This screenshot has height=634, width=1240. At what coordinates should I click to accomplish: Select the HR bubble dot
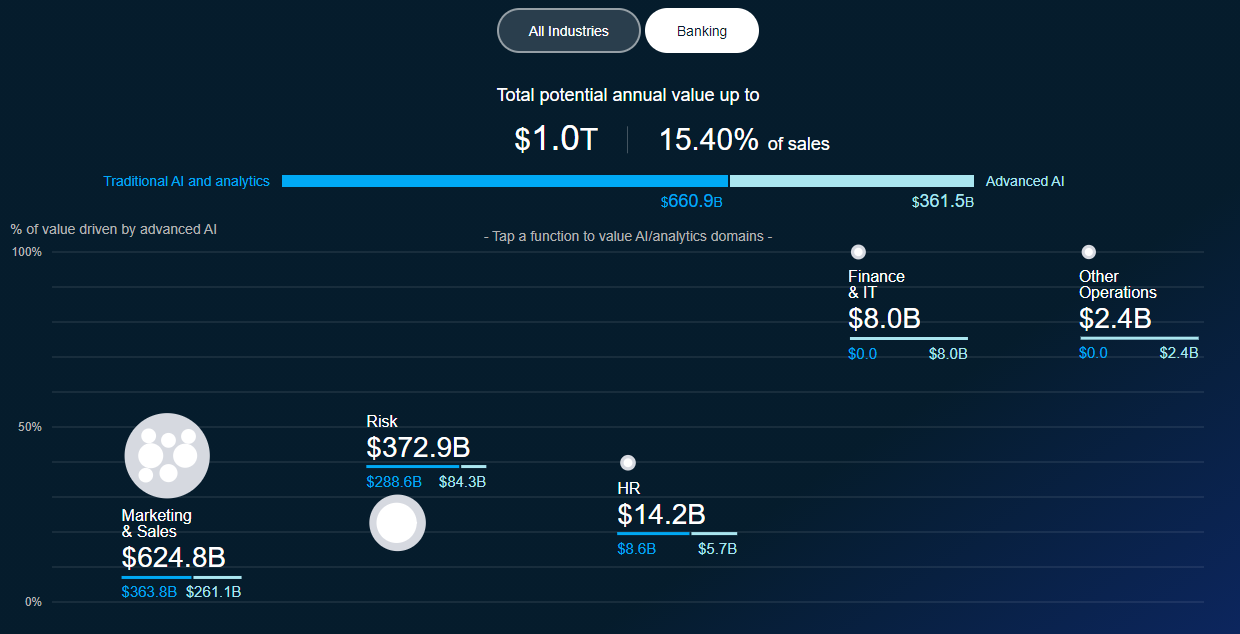[627, 463]
